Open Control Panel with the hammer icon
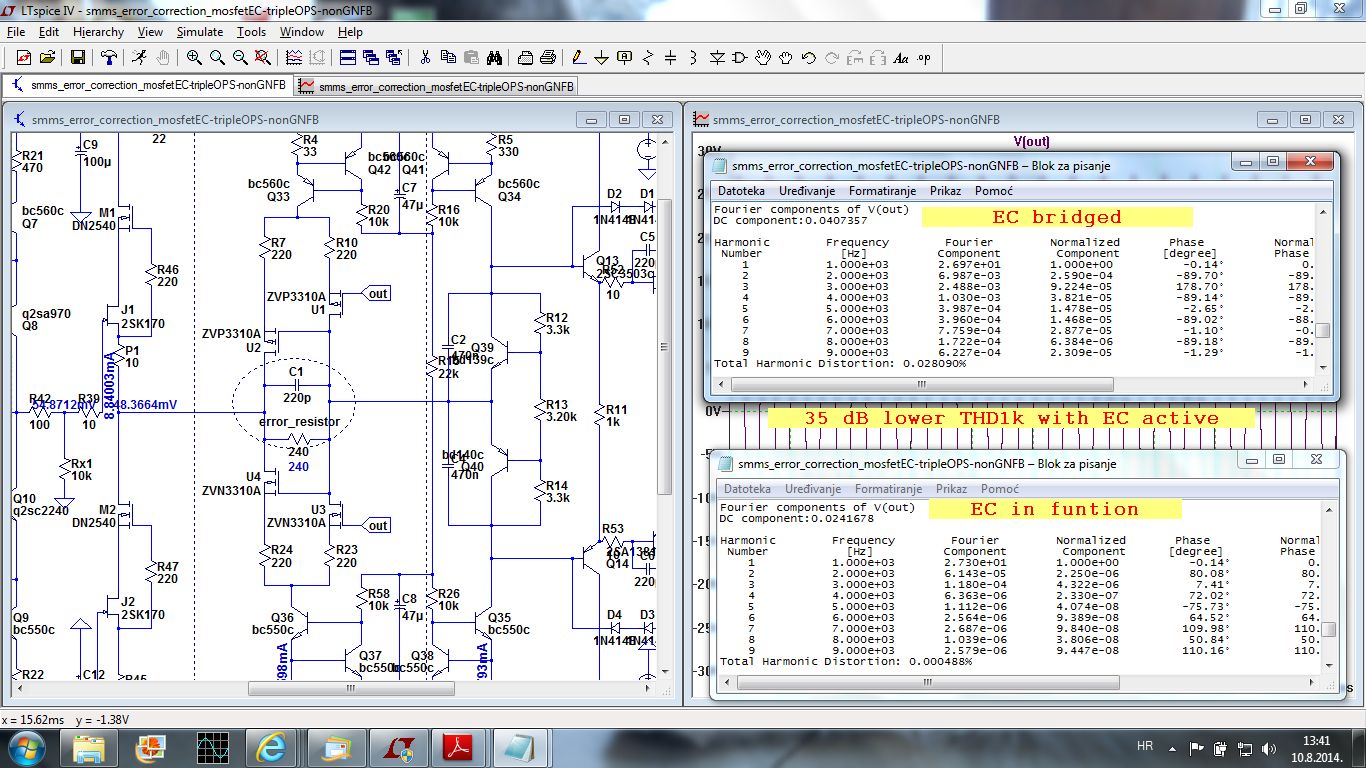Image resolution: width=1366 pixels, height=768 pixels. point(108,58)
